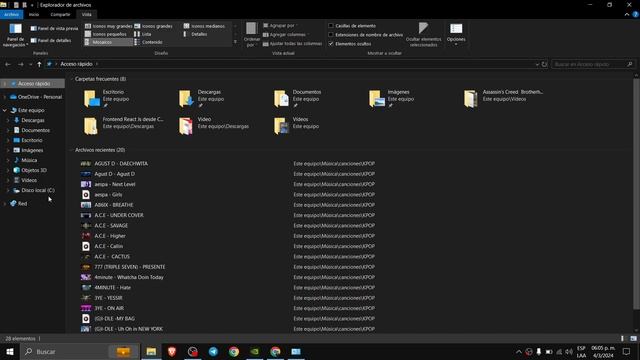Select aespa - Next Level file
The image size is (640, 360).
pyautogui.click(x=115, y=184)
